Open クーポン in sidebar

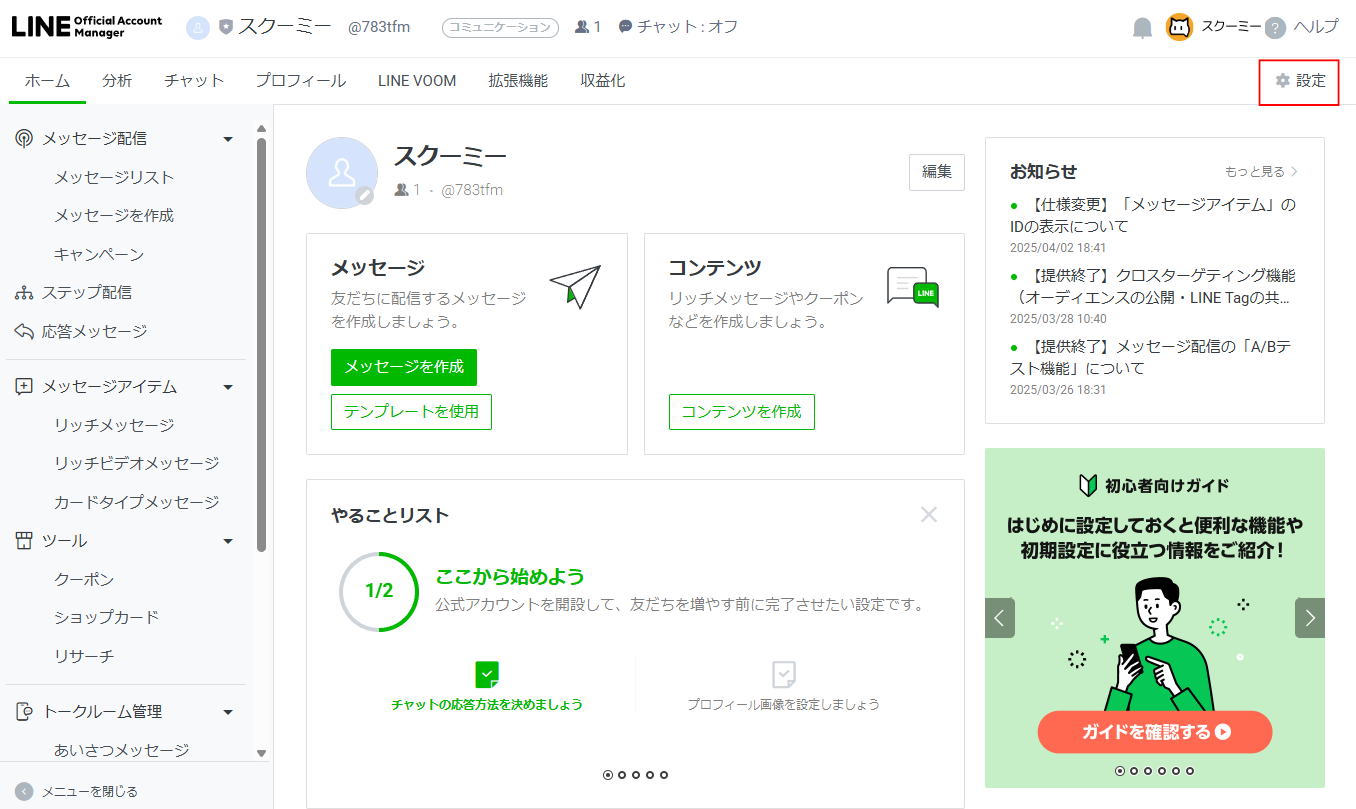84,579
